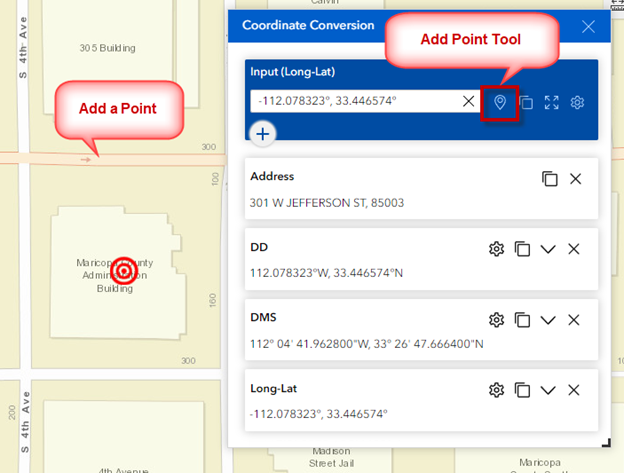Expand the Long-Lat output chevron

coord(548,390)
